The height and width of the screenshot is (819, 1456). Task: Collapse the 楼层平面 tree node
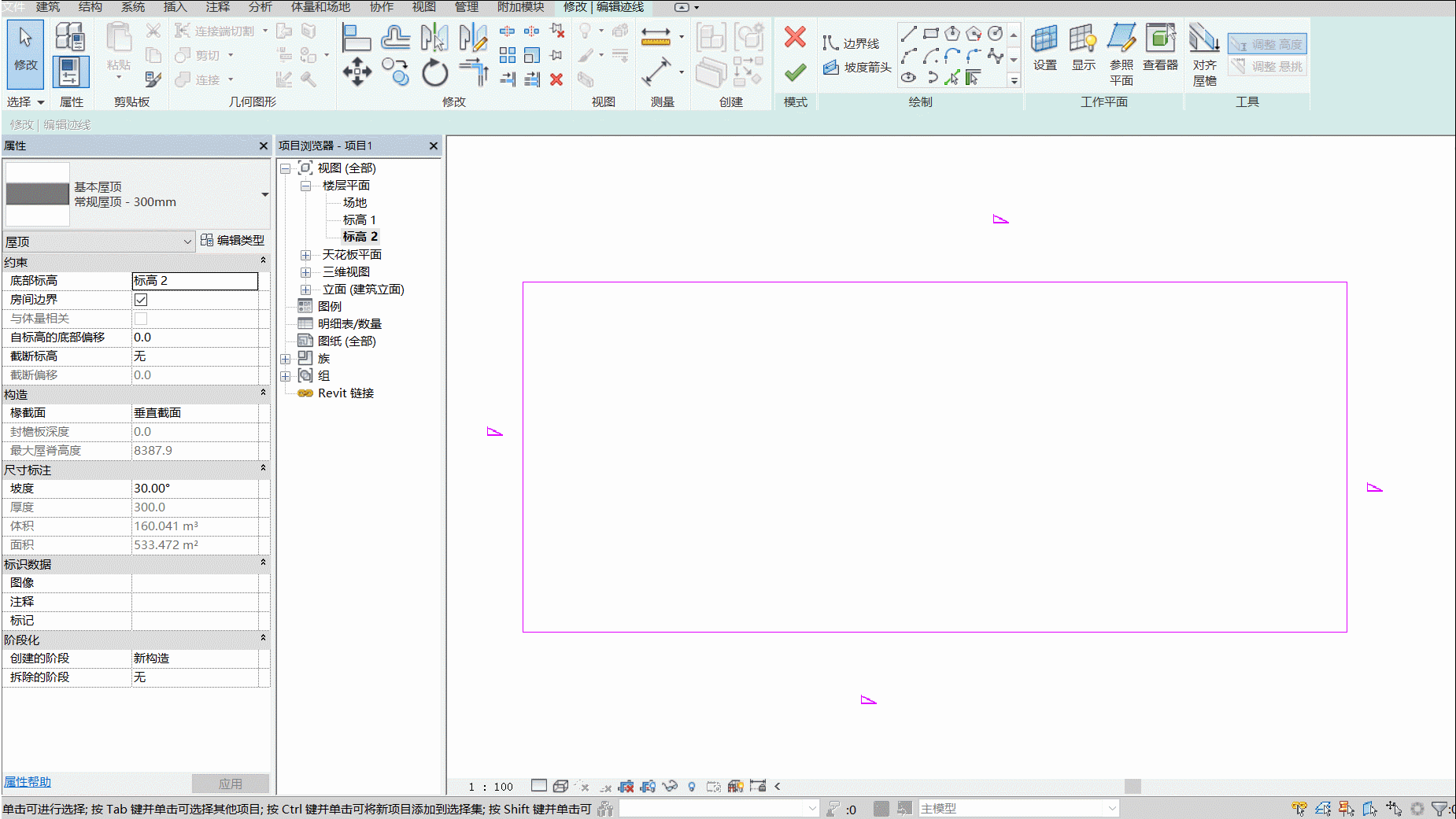(x=306, y=186)
